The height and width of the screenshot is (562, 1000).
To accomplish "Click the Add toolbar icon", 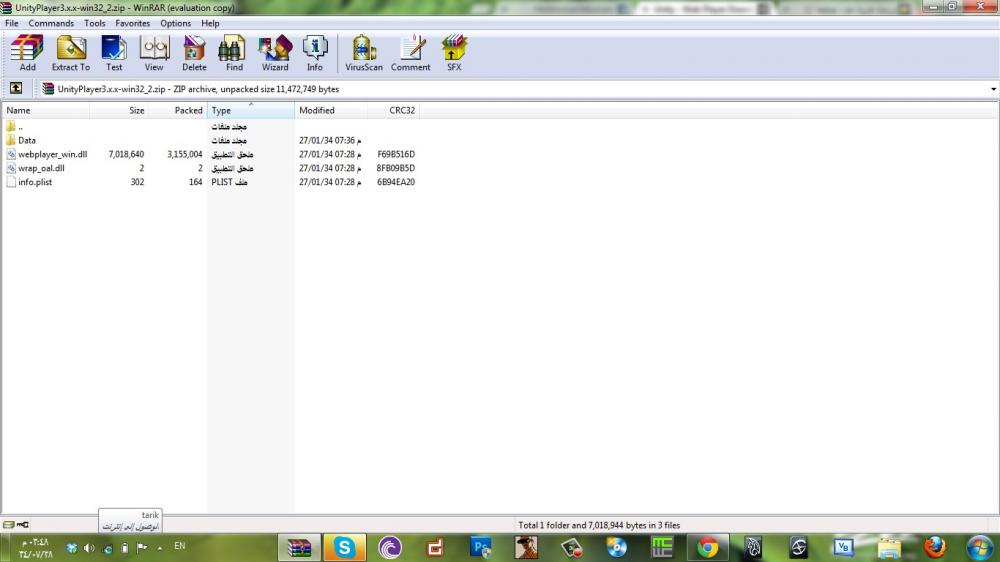I will pyautogui.click(x=27, y=53).
